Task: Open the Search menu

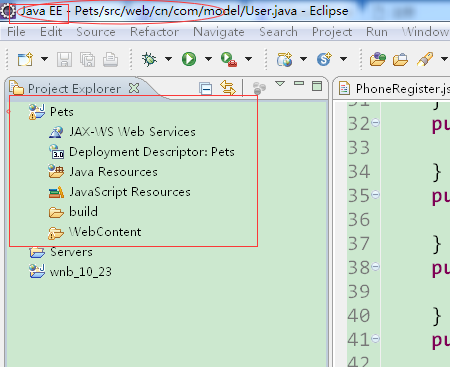Action: [278, 32]
